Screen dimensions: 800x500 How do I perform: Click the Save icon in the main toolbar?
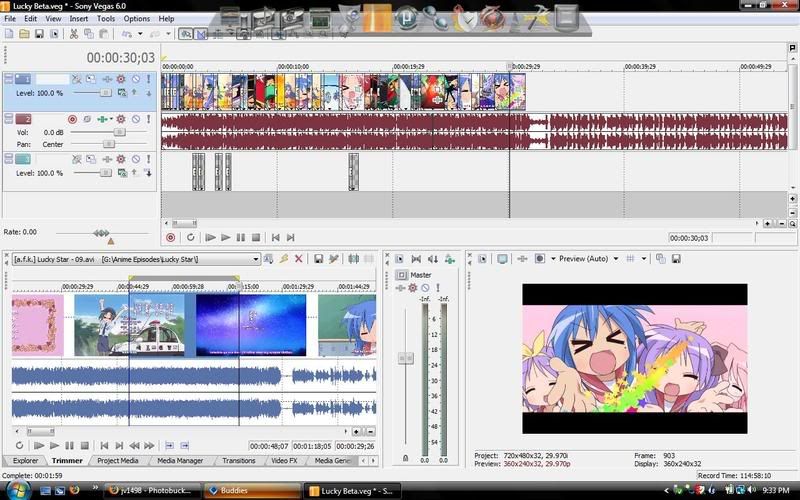point(39,33)
